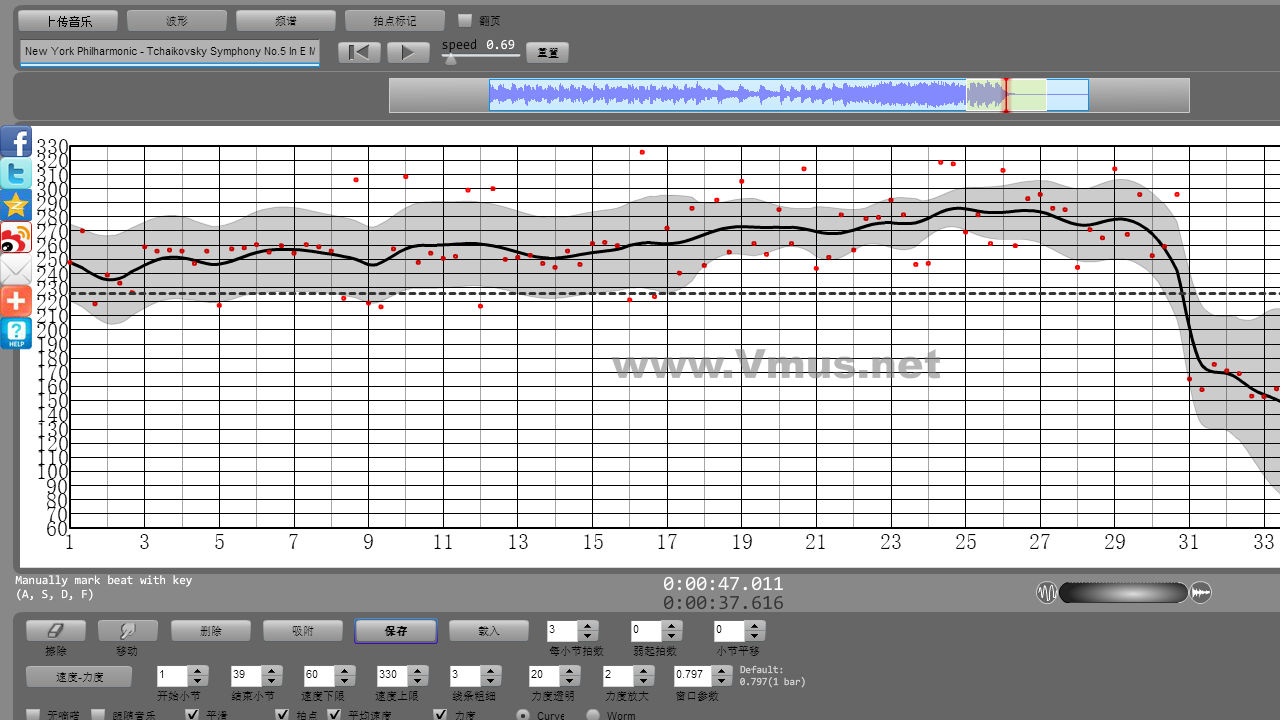Click the orange plus more-sharing icon
1280x720 pixels.
coord(16,301)
